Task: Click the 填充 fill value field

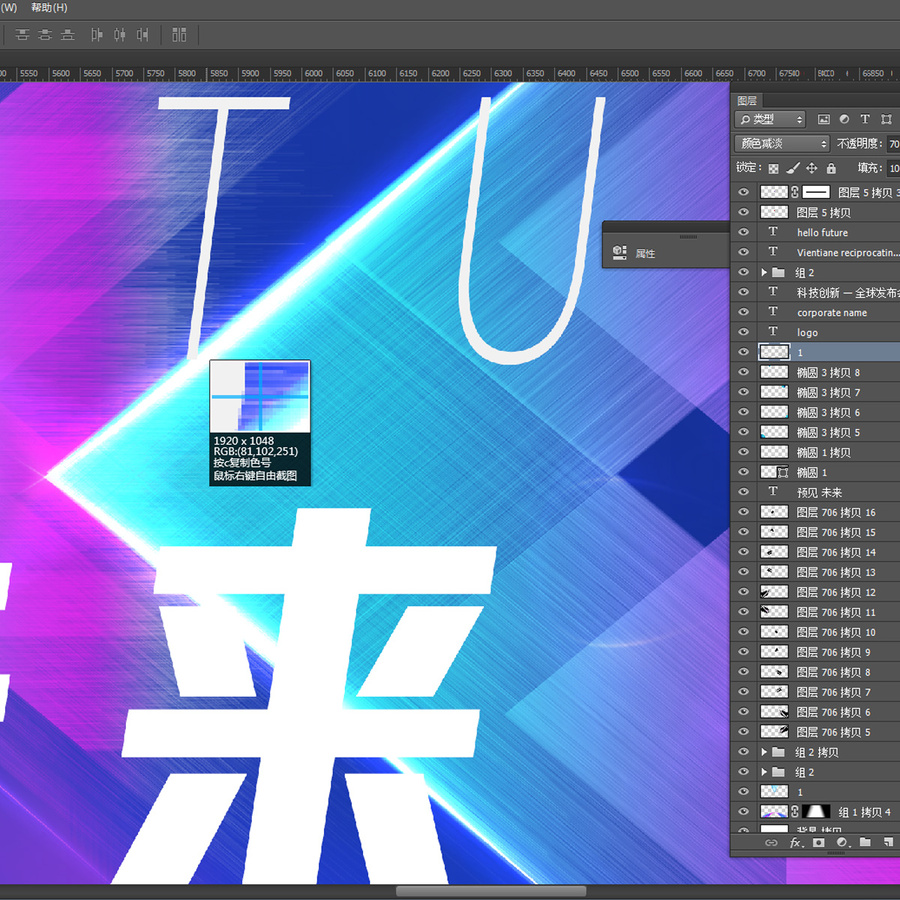Action: coord(893,168)
